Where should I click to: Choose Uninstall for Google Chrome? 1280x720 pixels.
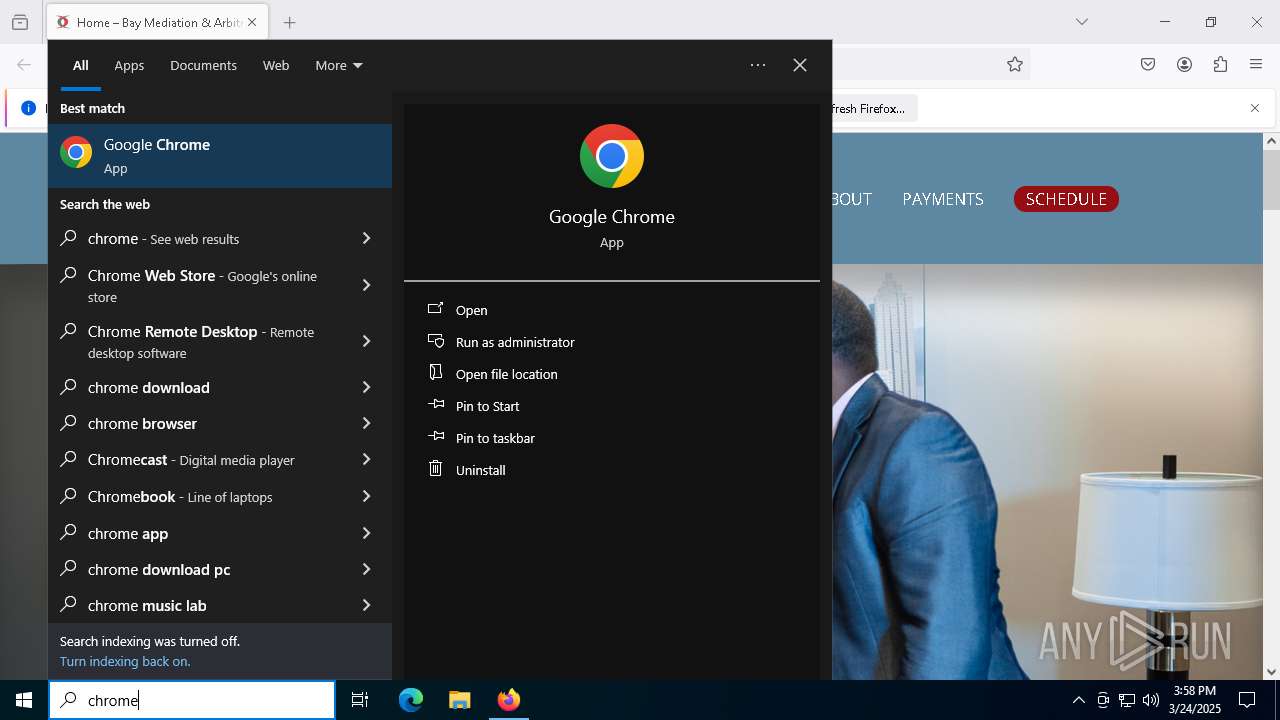(x=481, y=470)
